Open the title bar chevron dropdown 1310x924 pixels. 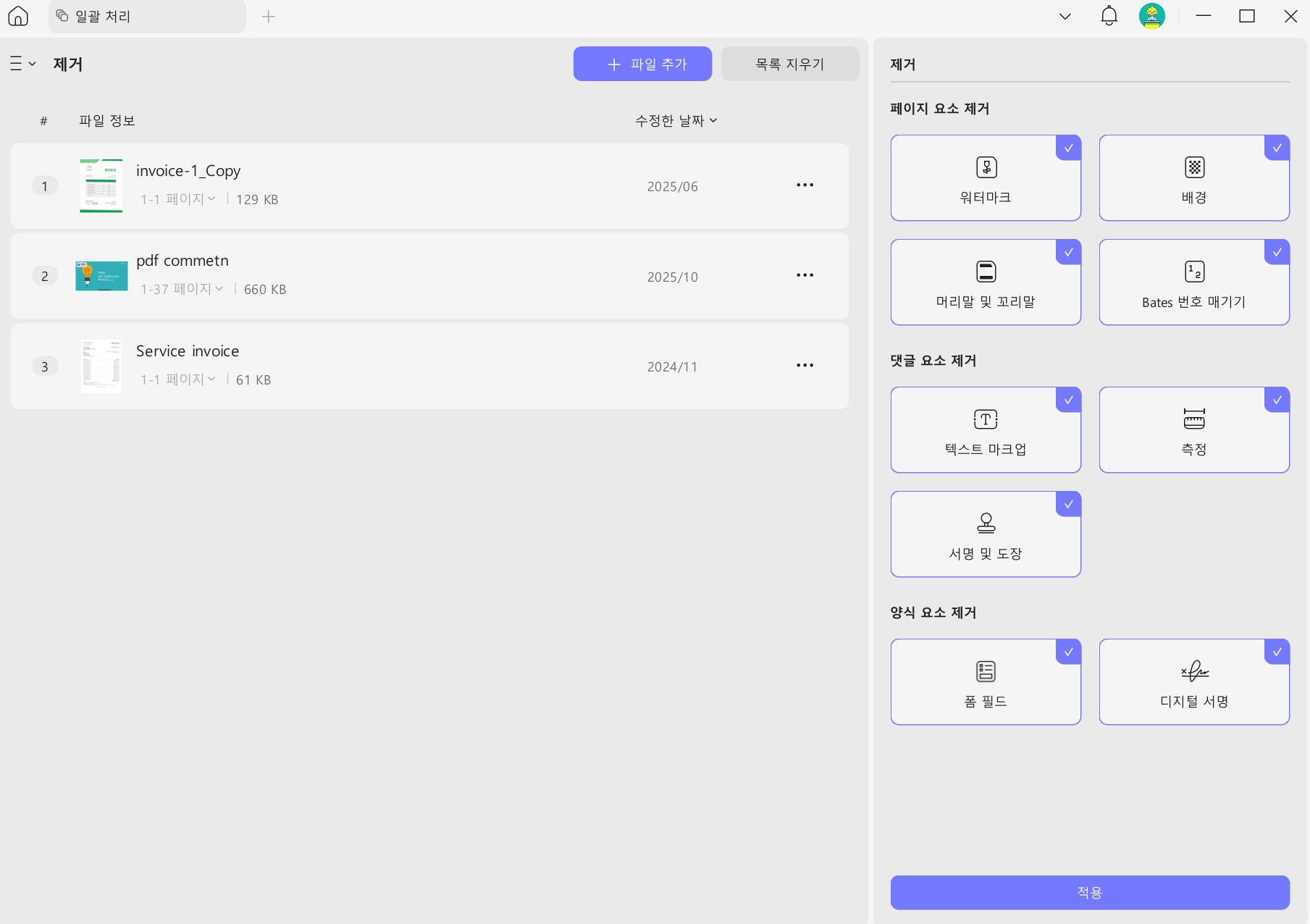click(1065, 16)
